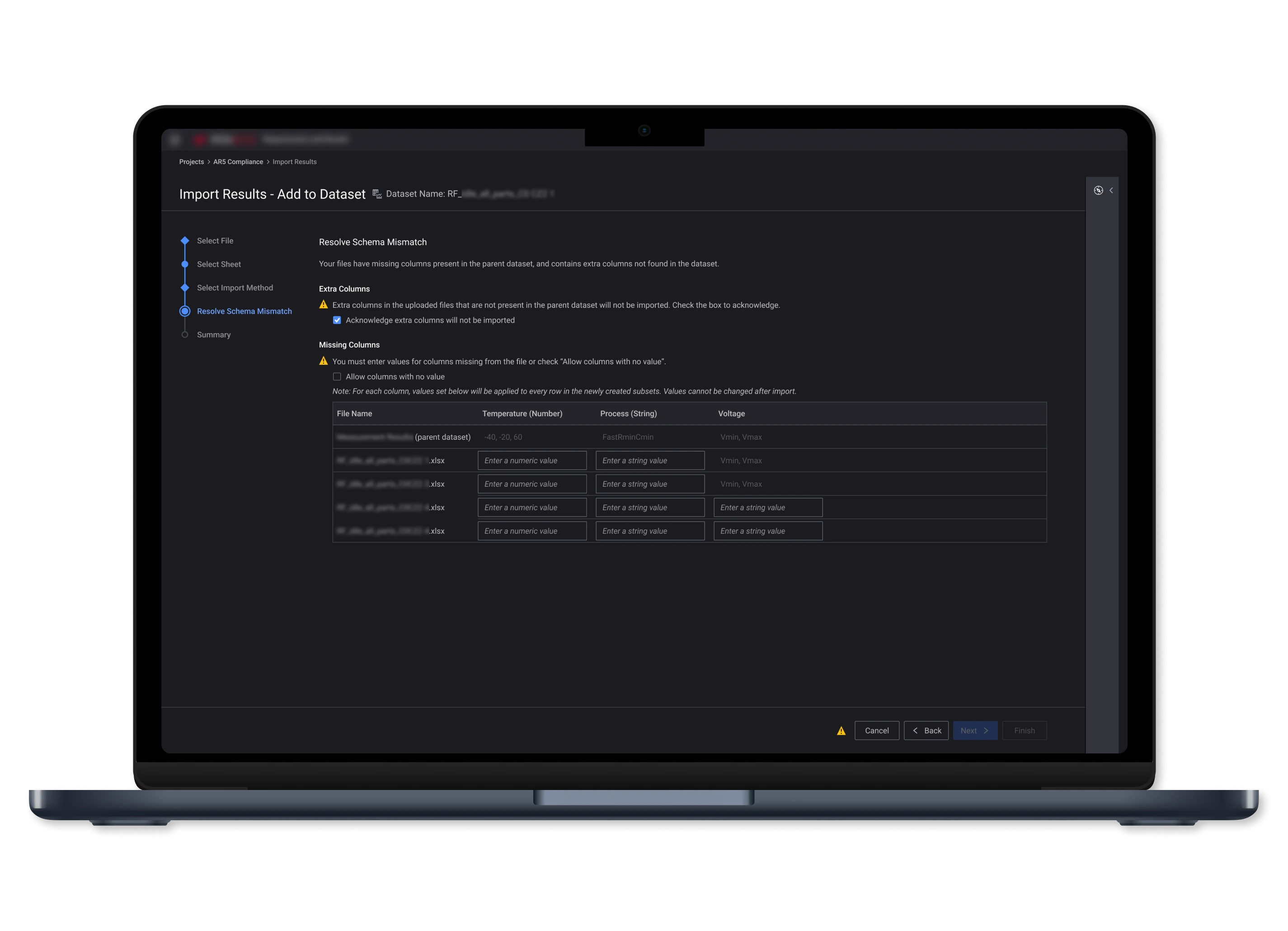Click the Process (String) column header
Screen dimensions: 1288x931
tap(628, 414)
